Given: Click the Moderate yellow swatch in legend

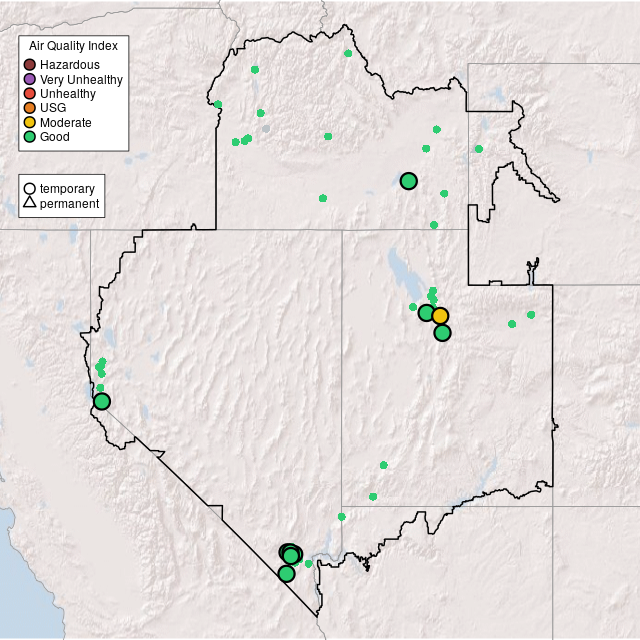Looking at the screenshot, I should click(30, 122).
